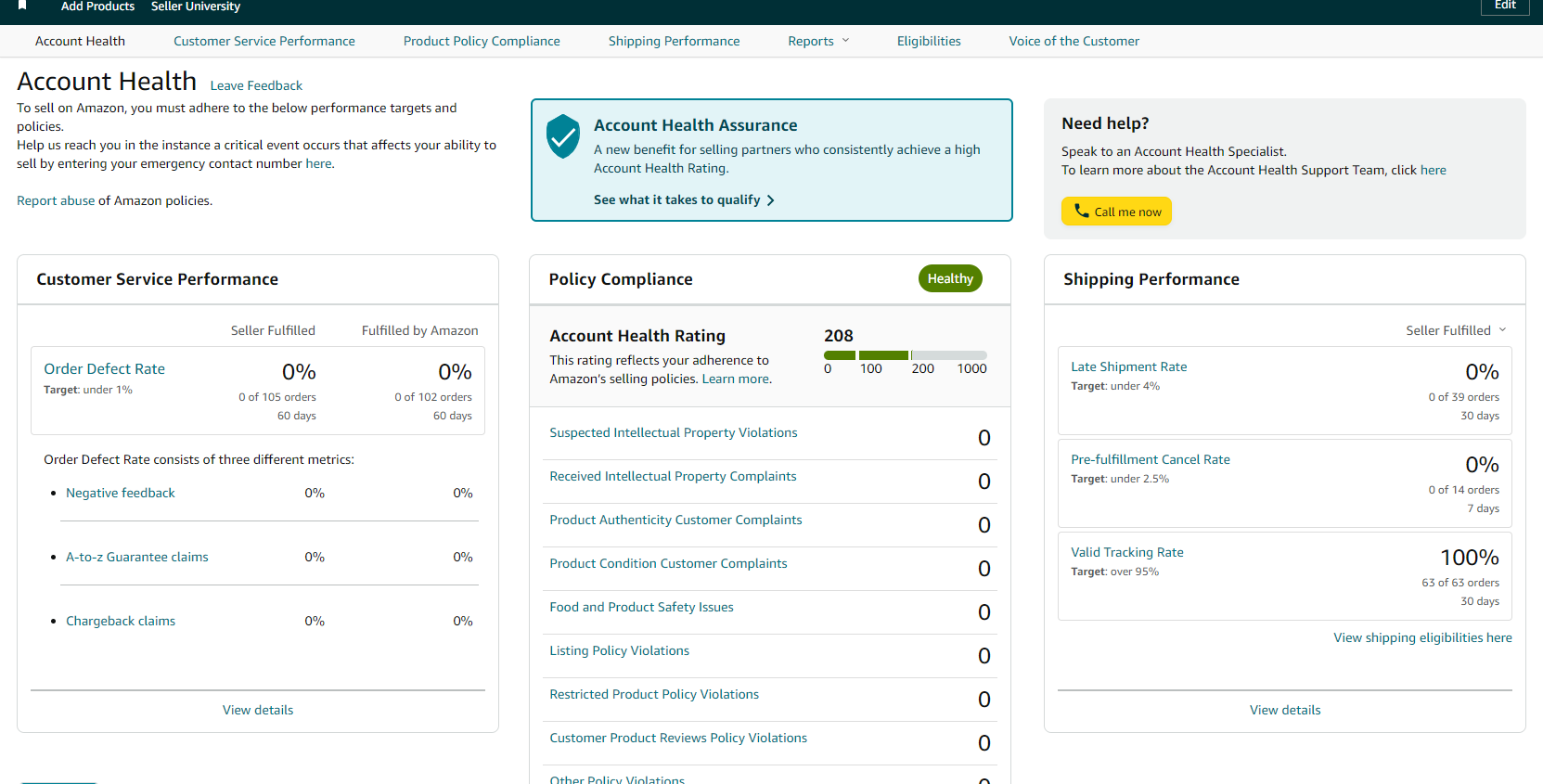
Task: Open the Chargeback claims link
Action: click(x=121, y=622)
